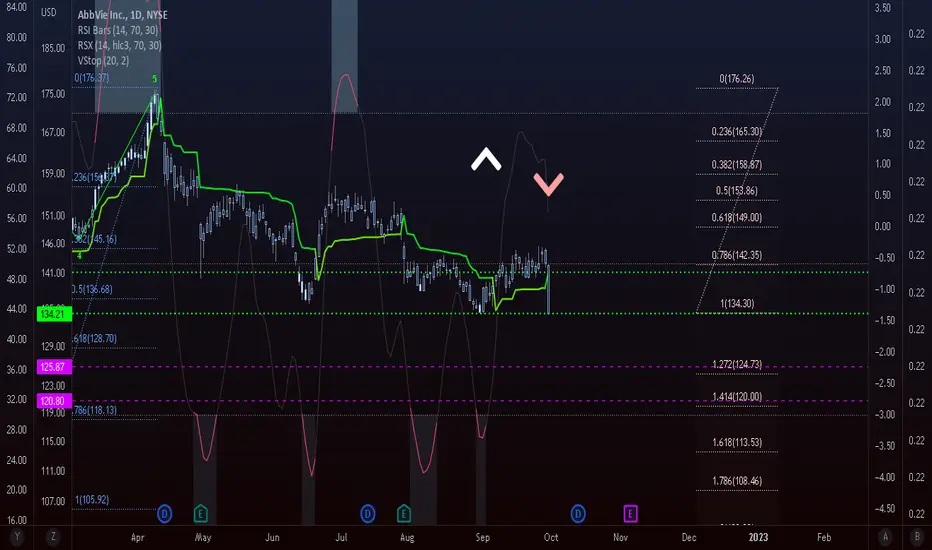Click the Jun label on the time axis

pos(272,537)
